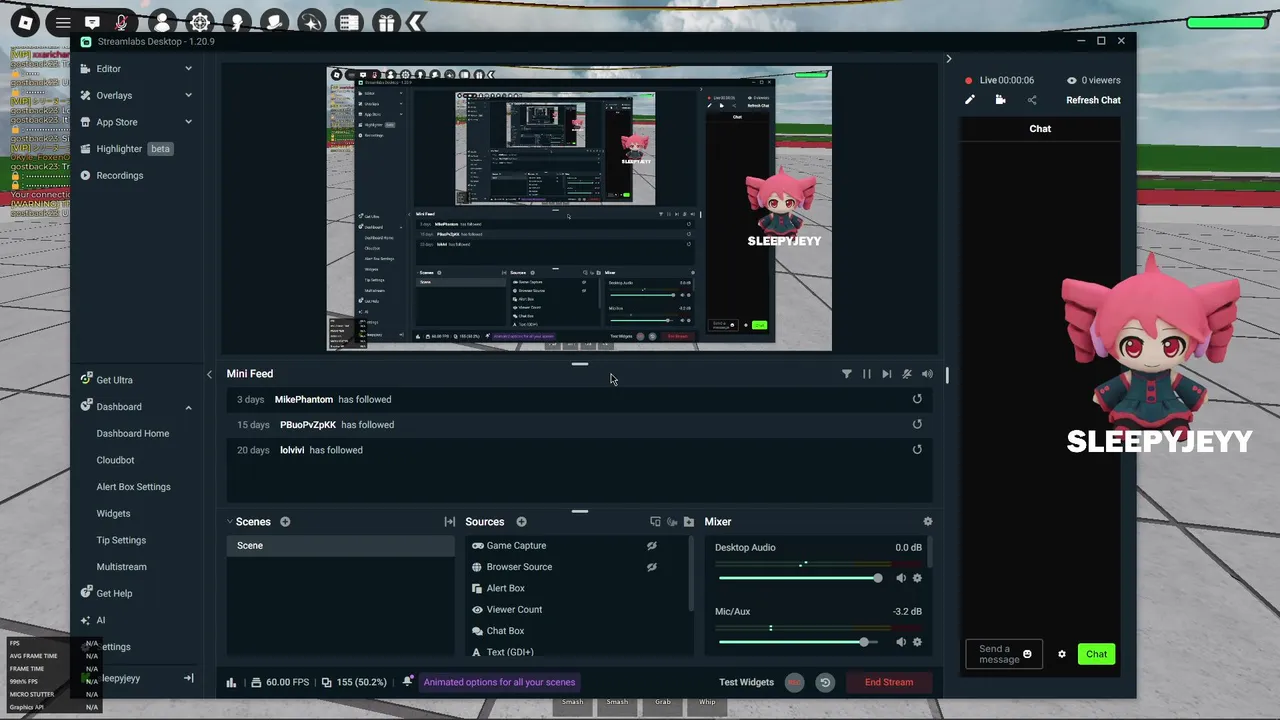Expand the App Store menu chevron
Screen dimensions: 1280x720
pos(188,122)
